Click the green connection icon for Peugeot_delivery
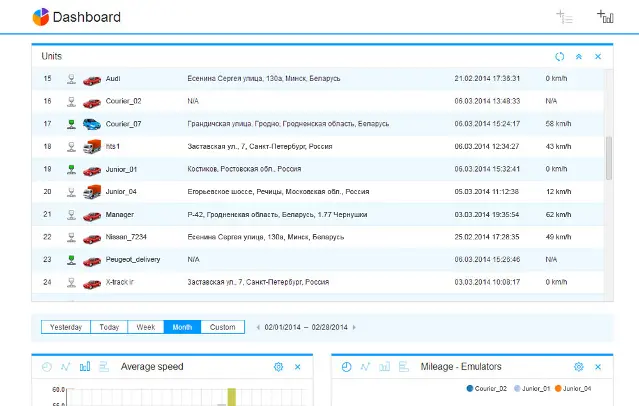 point(71,260)
